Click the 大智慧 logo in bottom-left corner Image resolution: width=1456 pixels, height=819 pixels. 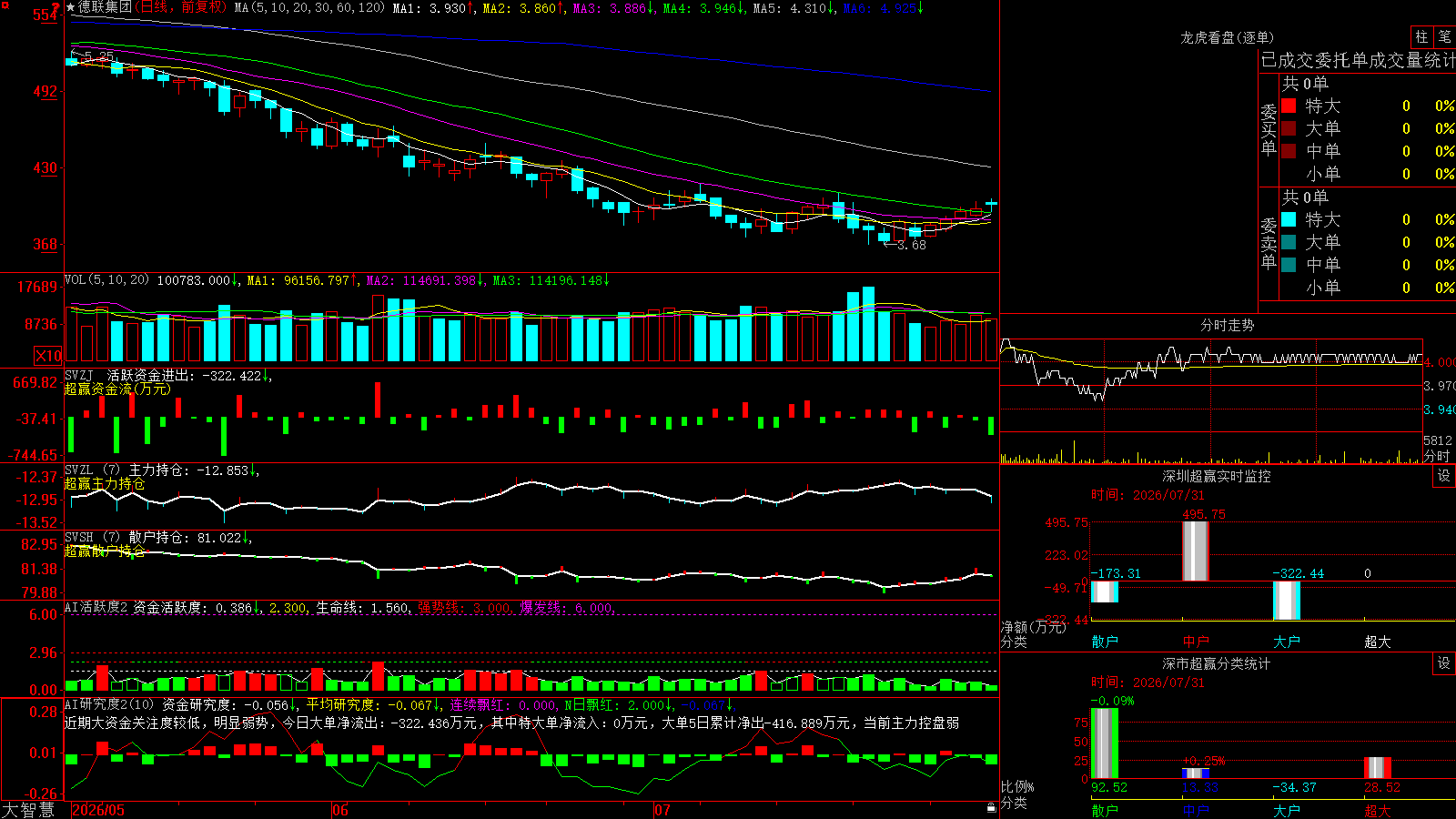pos(28,810)
